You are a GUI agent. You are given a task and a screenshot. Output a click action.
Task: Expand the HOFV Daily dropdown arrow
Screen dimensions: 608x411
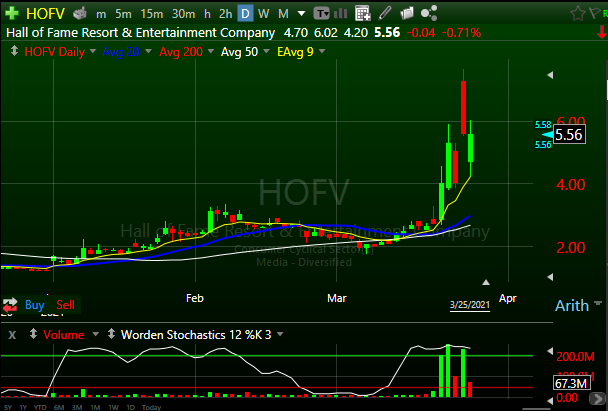click(x=93, y=51)
